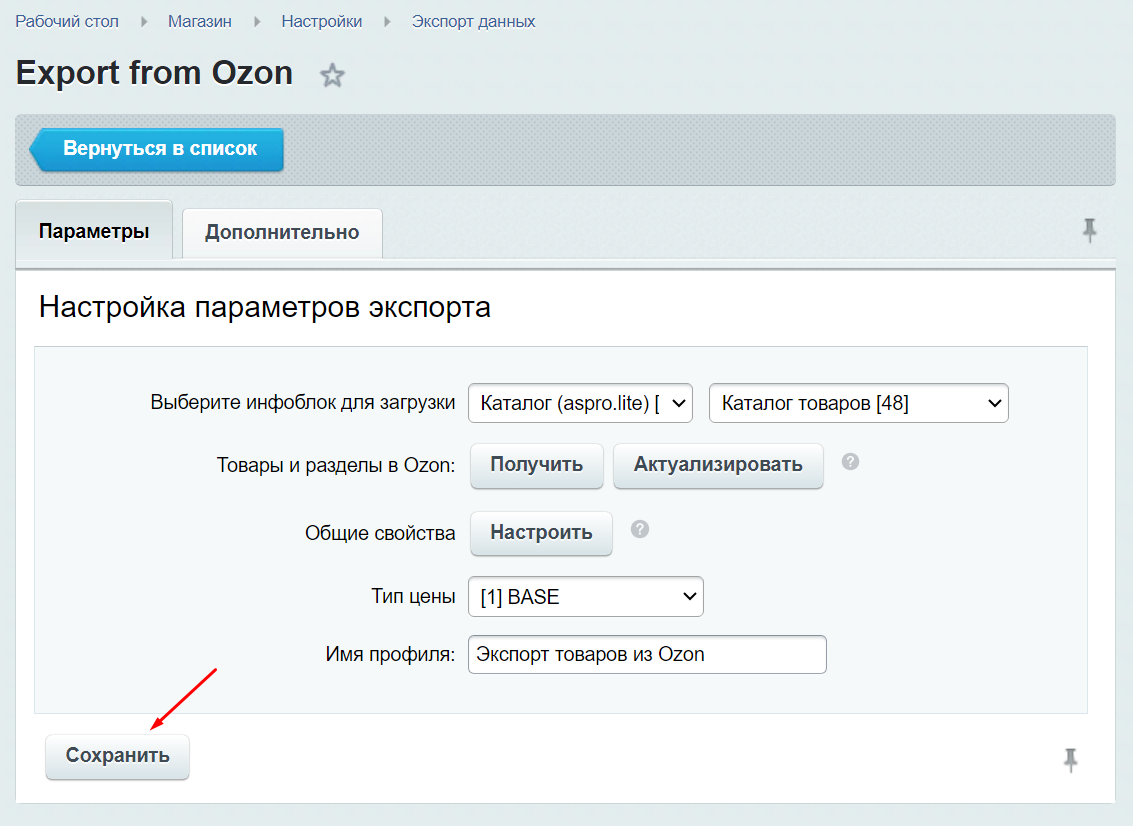The image size is (1133, 826).
Task: Save settings with the Сохранить button
Action: pos(118,756)
